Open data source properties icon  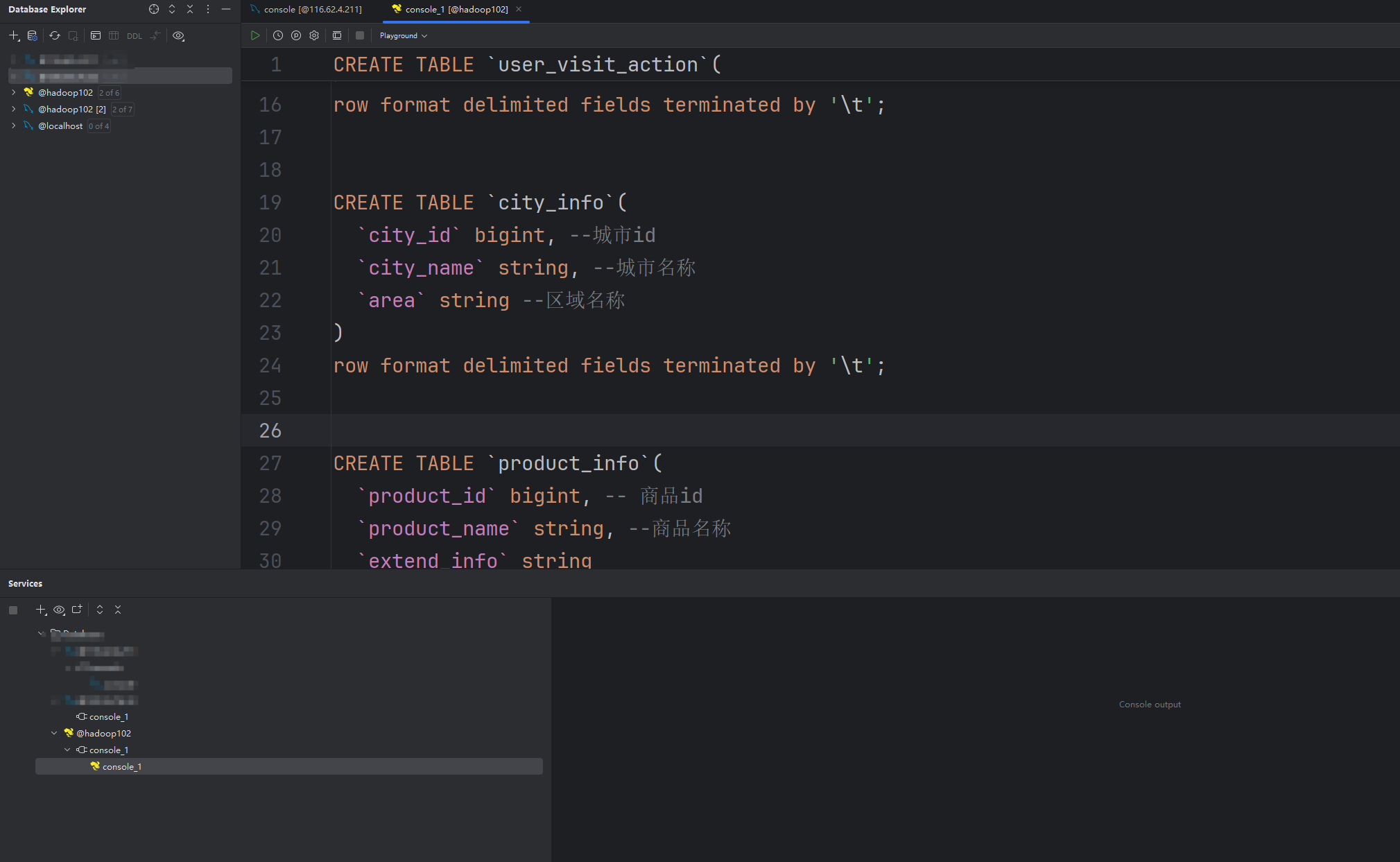[x=32, y=35]
